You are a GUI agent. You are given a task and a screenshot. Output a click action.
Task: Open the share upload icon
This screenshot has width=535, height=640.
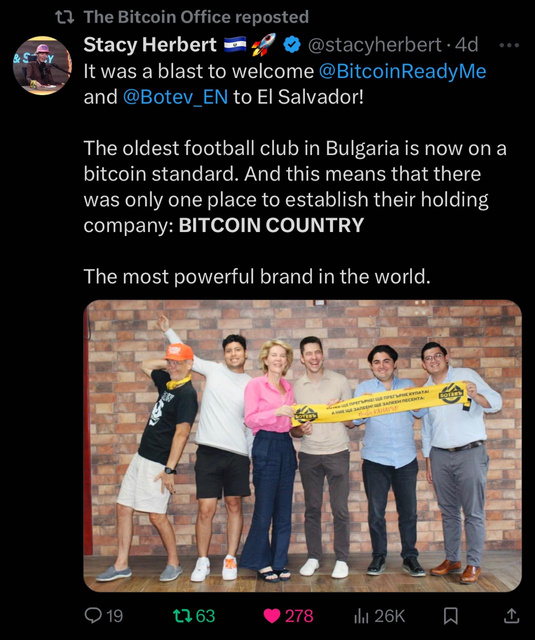point(511,616)
